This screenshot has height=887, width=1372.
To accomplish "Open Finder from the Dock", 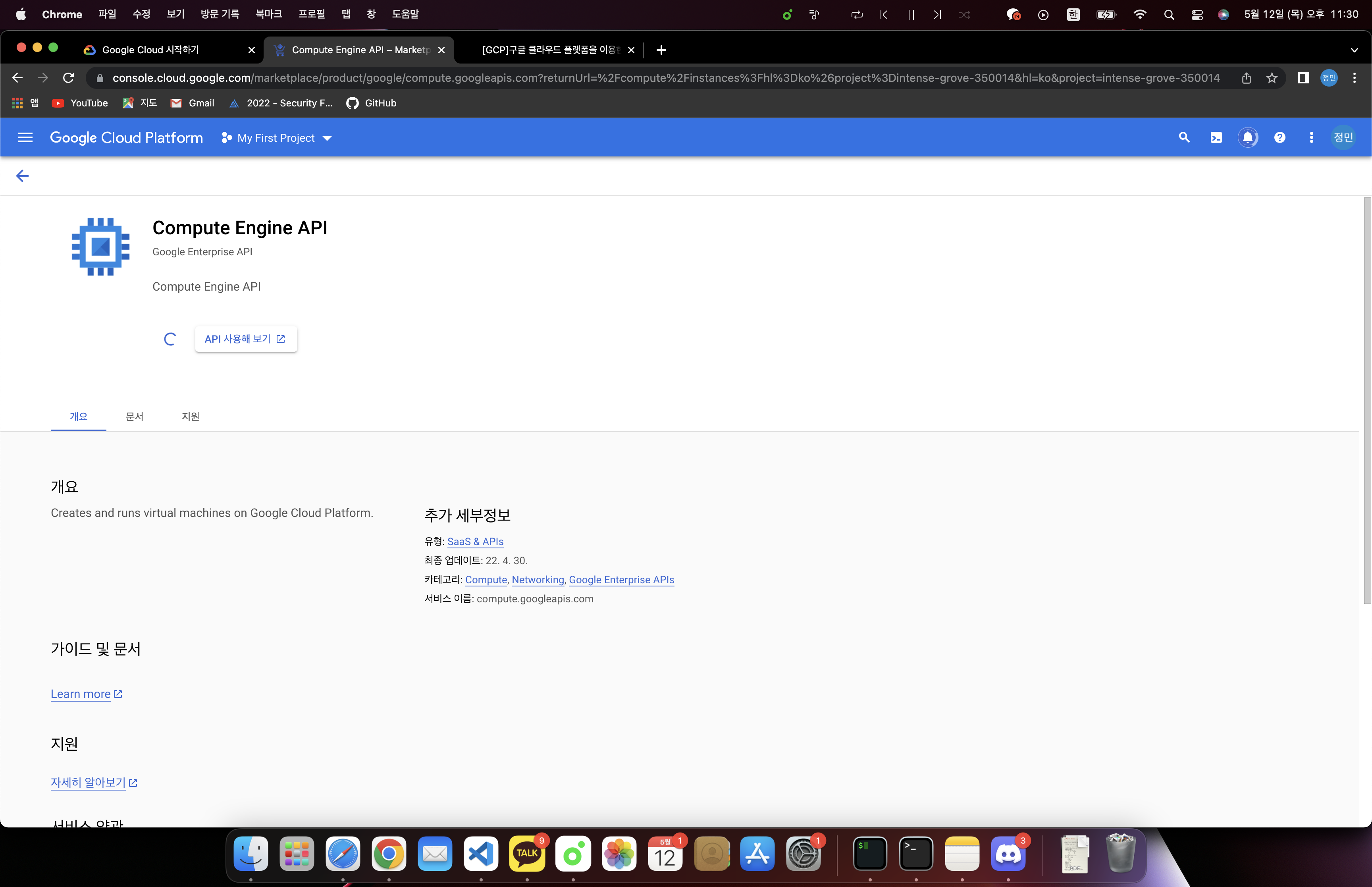I will [251, 854].
